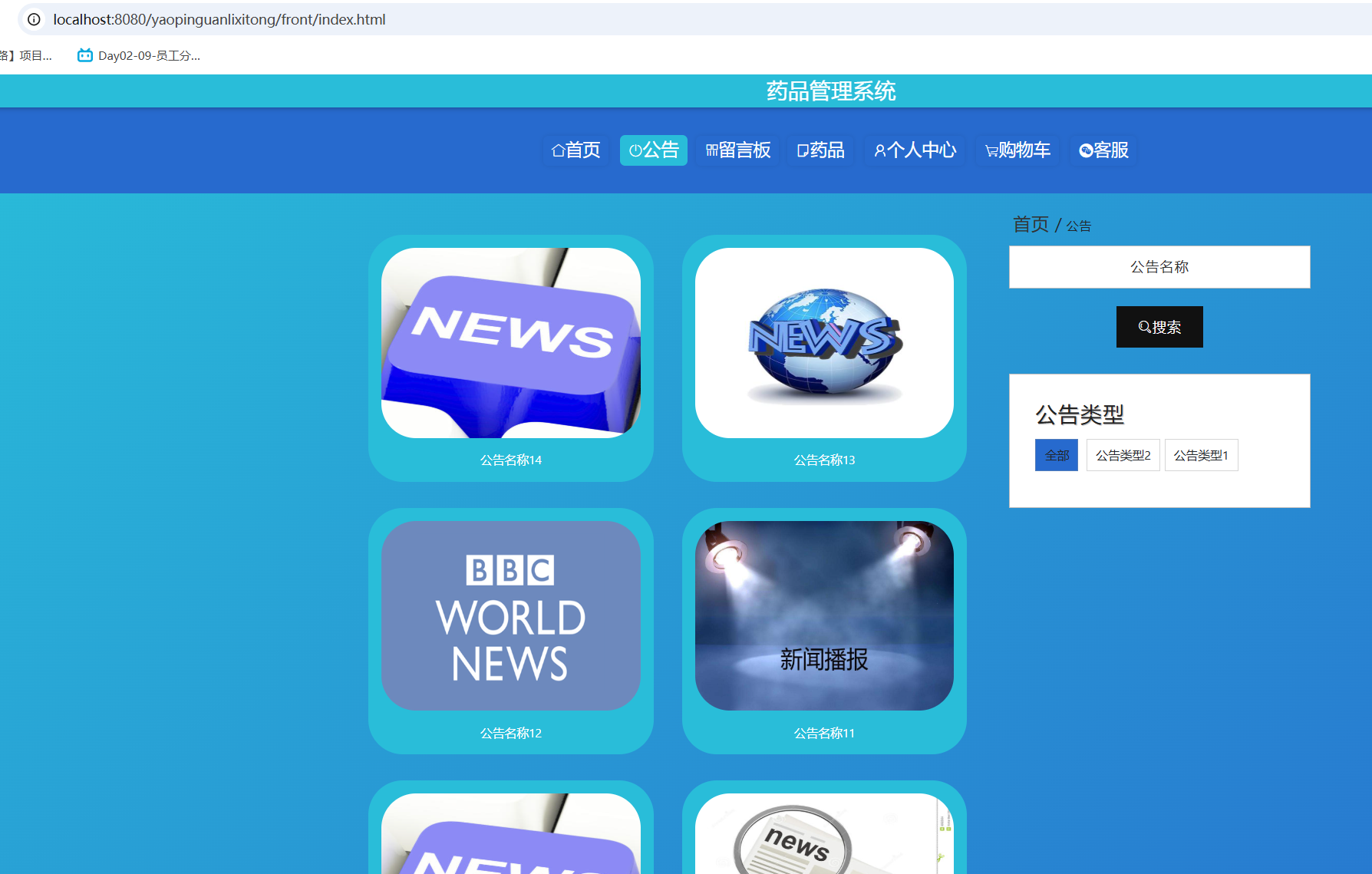The height and width of the screenshot is (874, 1372).
Task: Click the 公告名称14 caption
Action: (511, 460)
